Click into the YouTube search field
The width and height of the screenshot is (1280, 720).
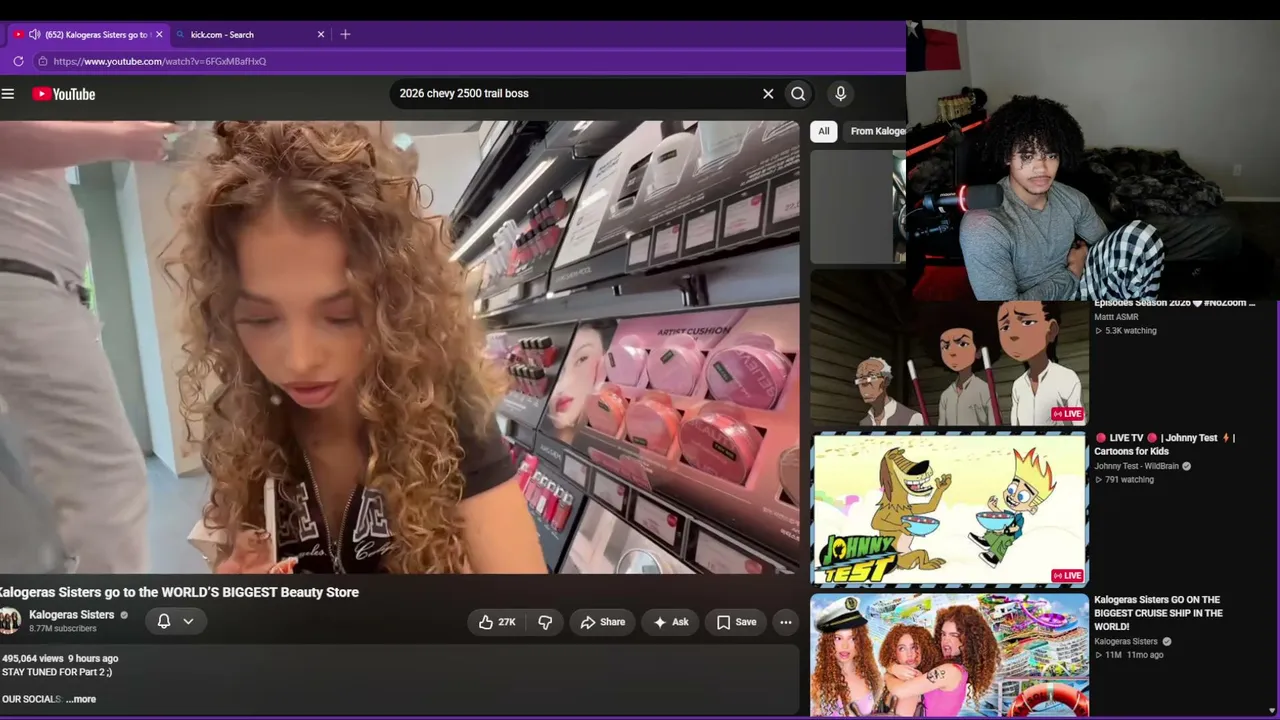tap(575, 93)
